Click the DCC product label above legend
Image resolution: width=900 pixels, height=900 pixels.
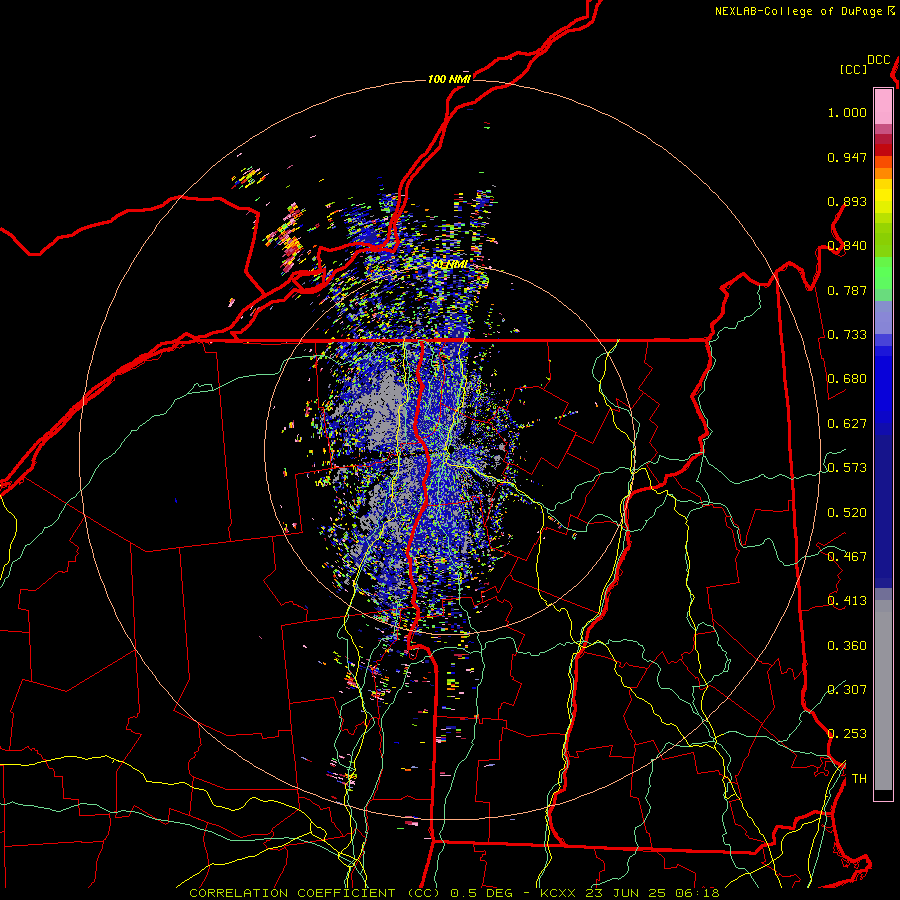coord(878,60)
